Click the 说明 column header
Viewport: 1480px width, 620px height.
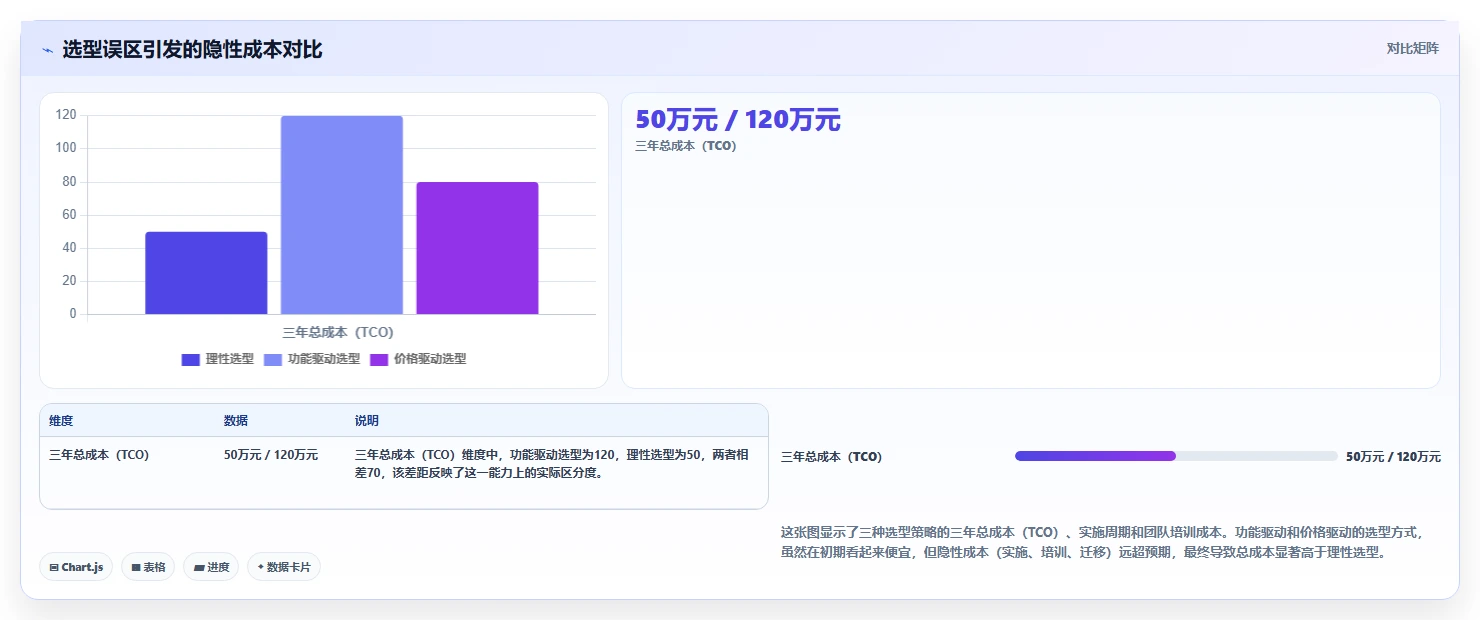pos(367,421)
